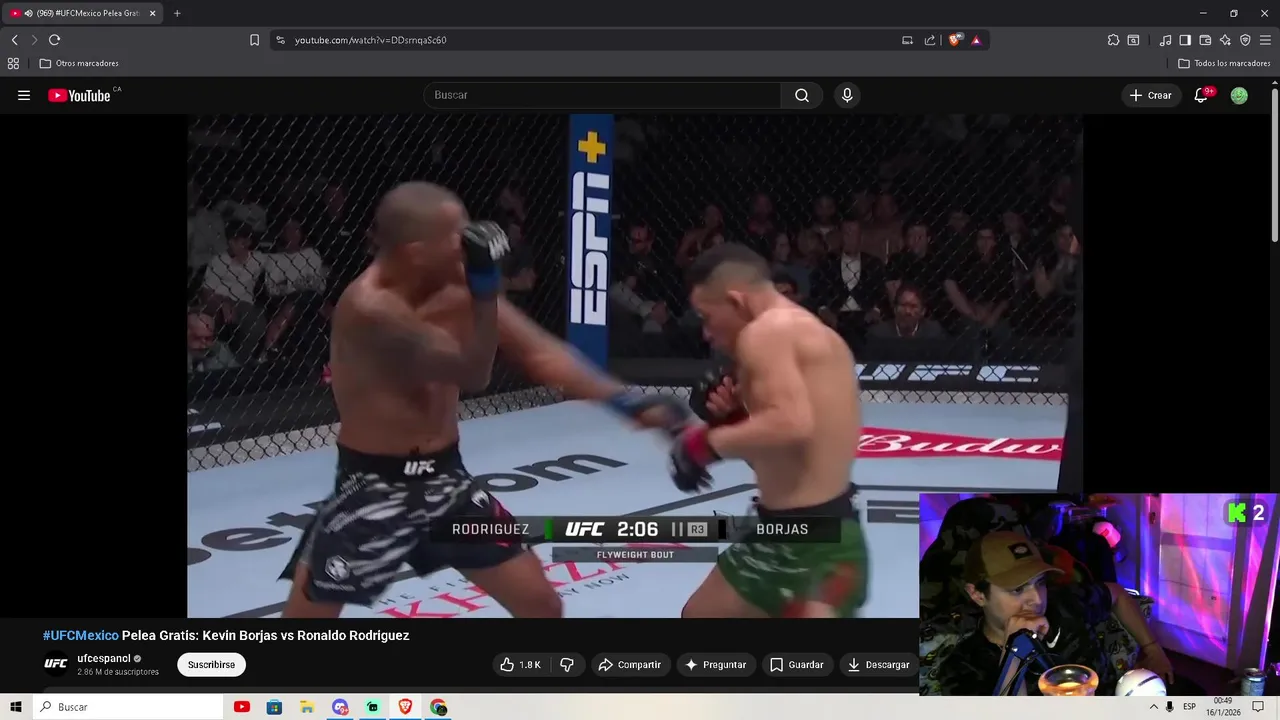Open the Brave Wallet icon

(1205, 40)
